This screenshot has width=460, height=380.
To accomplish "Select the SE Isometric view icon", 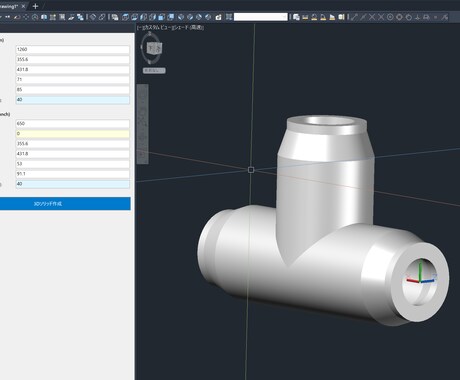I will 190,17.
